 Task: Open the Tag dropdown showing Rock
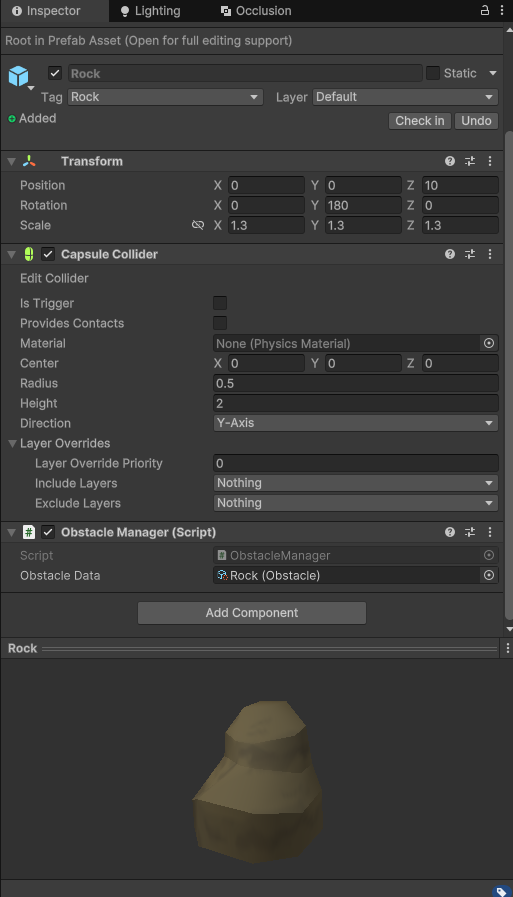tap(165, 97)
